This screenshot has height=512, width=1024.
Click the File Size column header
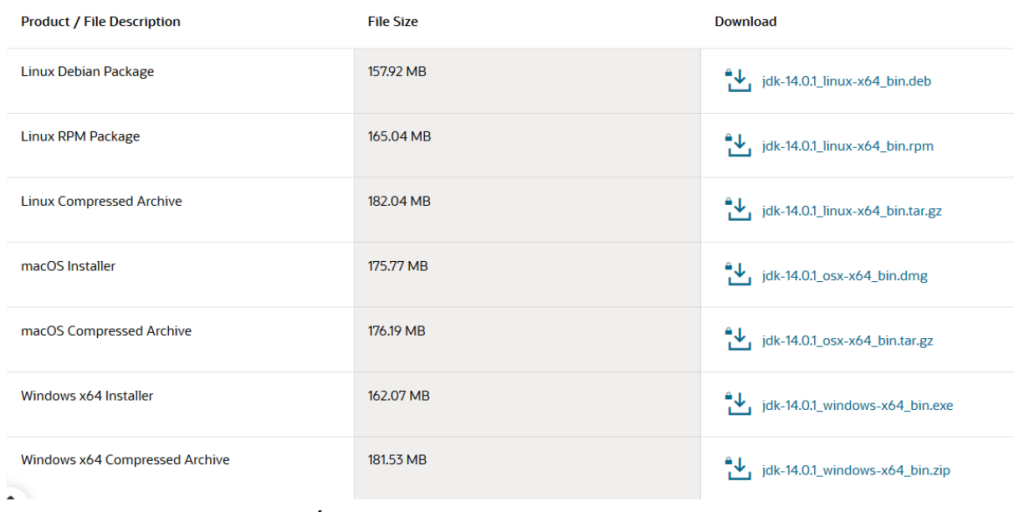(393, 22)
